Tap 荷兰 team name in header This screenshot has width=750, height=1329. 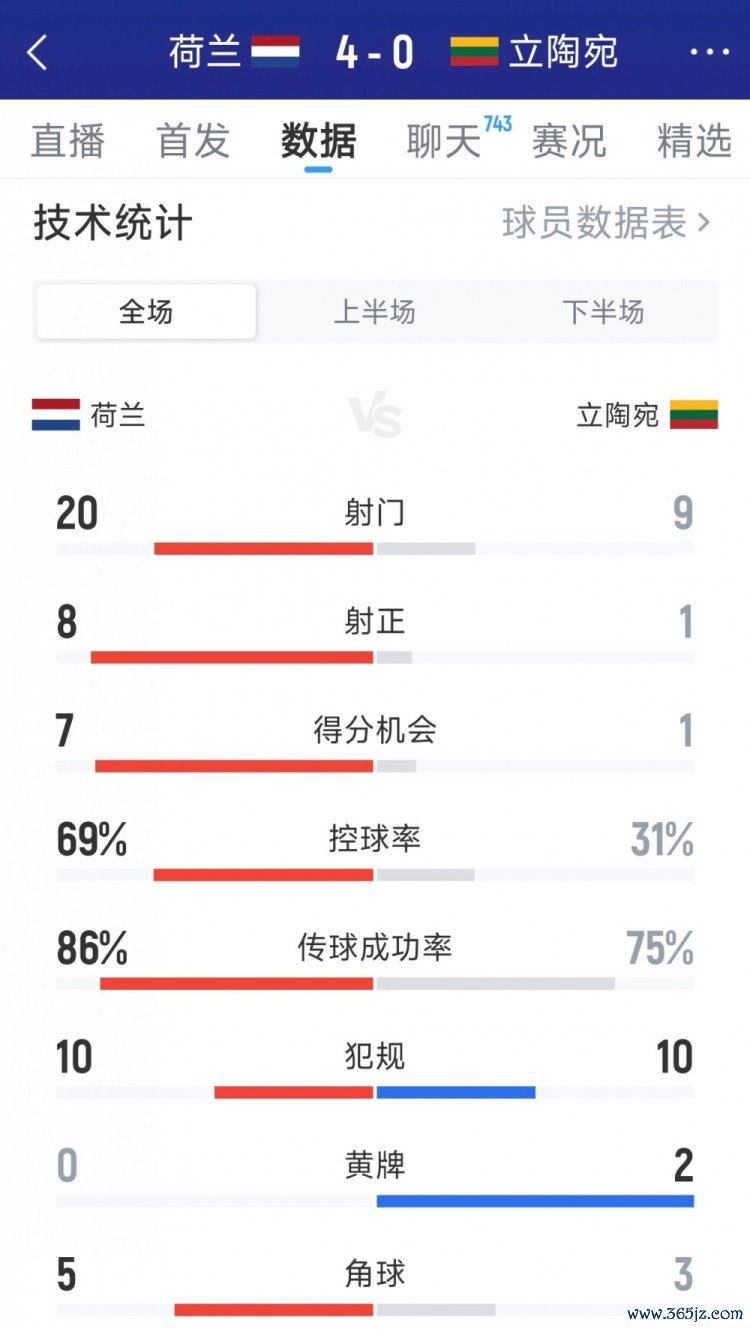[x=205, y=52]
